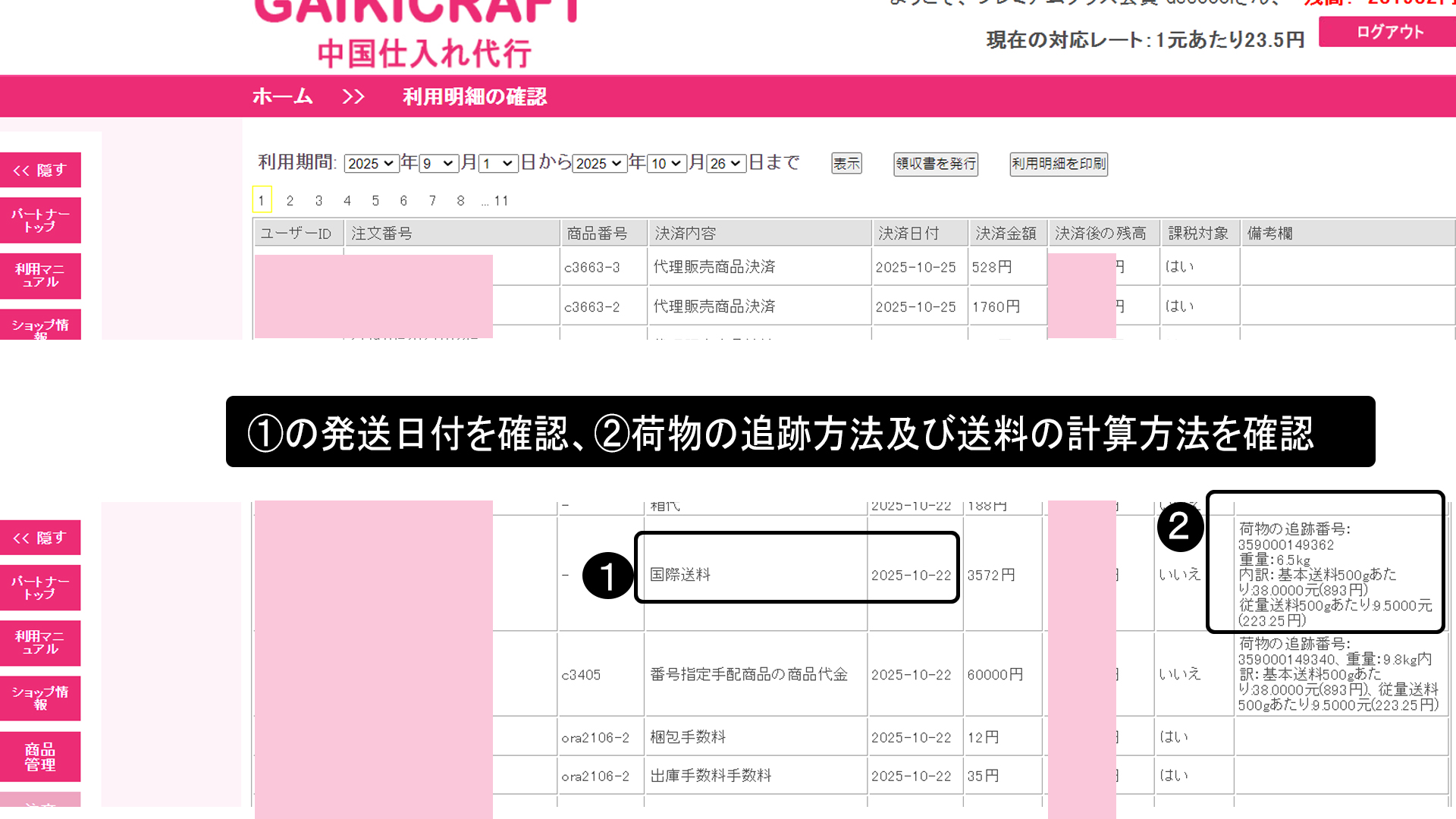1456x819 pixels.
Task: Open the end day dropdown showing 26
Action: 725,164
